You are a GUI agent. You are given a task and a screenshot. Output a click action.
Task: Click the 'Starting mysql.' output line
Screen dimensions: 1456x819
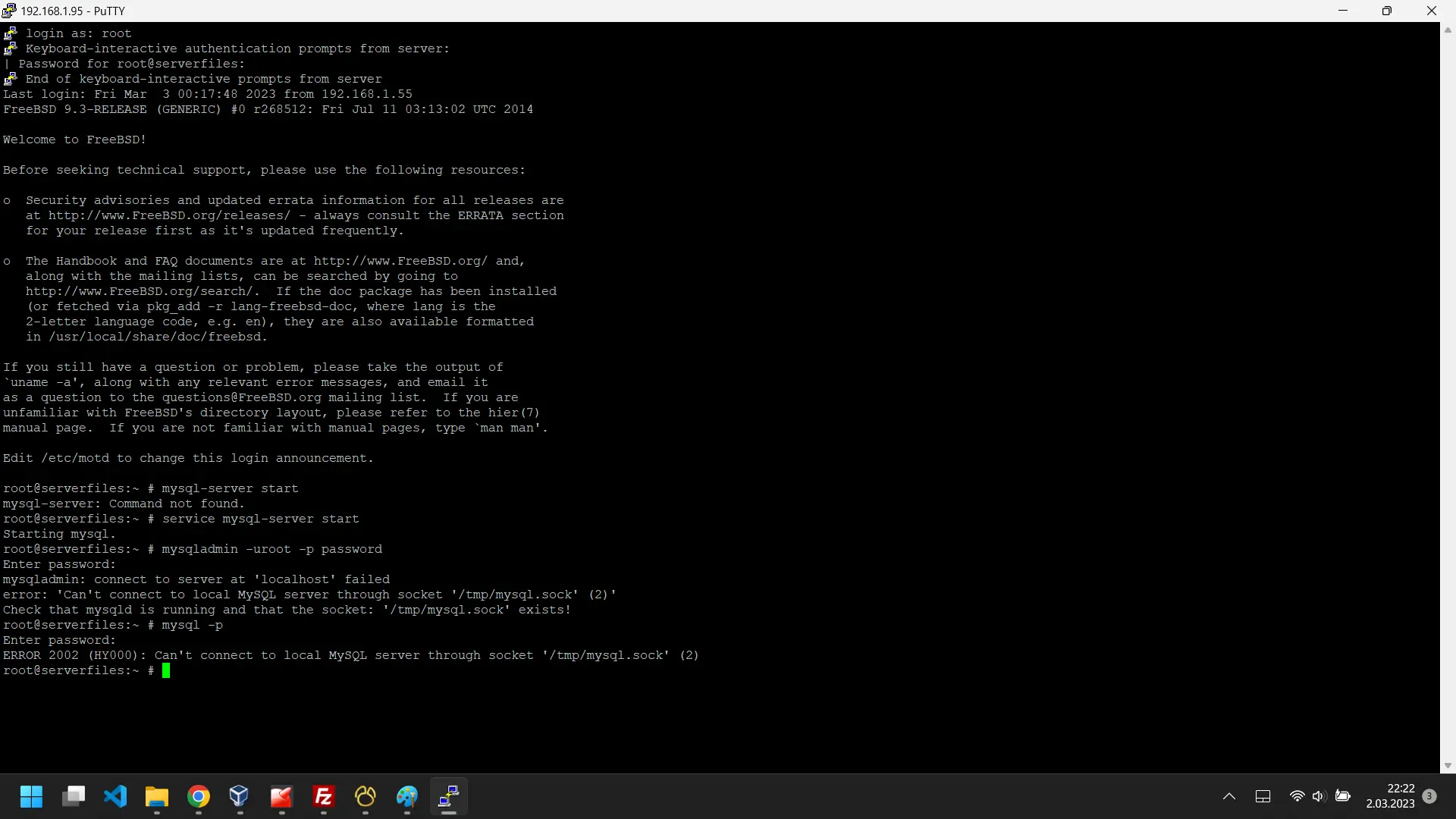pos(59,534)
